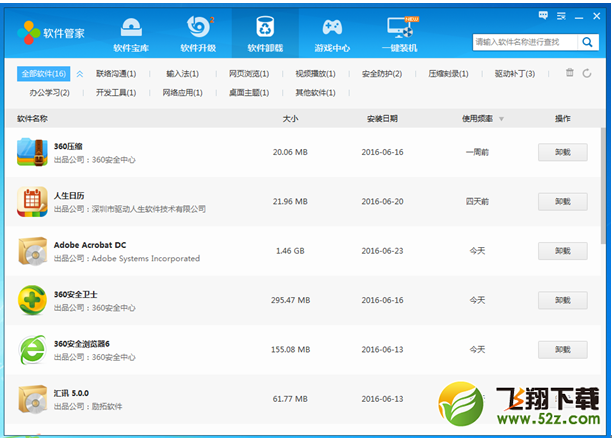Viewport: 612px width, 438px height.
Task: Filter by 其他软件(1) category
Action: (x=315, y=93)
